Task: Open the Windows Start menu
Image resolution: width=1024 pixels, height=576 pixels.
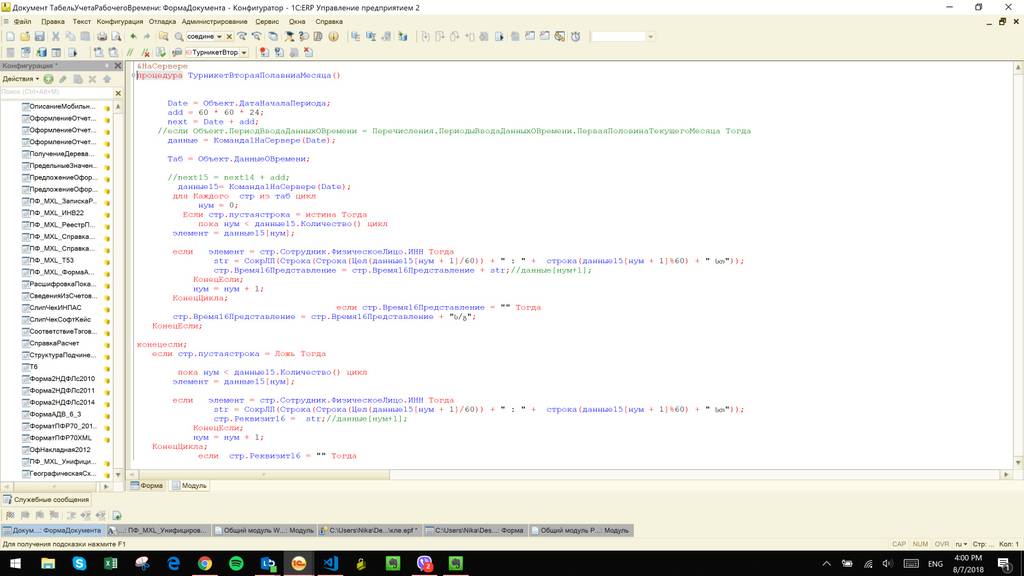Action: (x=16, y=563)
